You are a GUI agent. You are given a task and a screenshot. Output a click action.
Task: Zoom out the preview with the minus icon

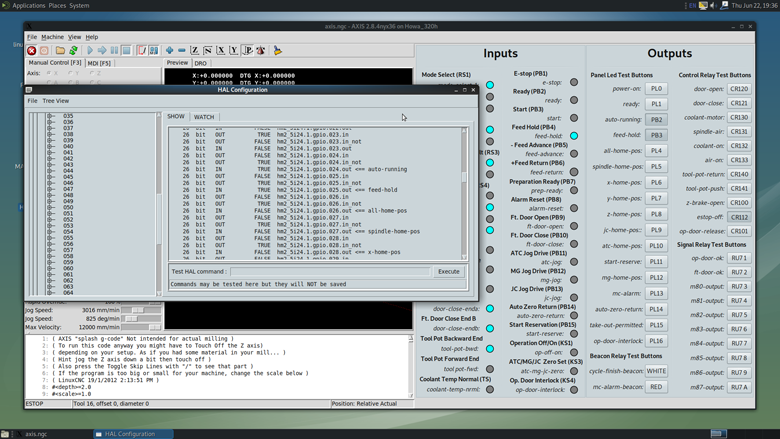tap(182, 51)
